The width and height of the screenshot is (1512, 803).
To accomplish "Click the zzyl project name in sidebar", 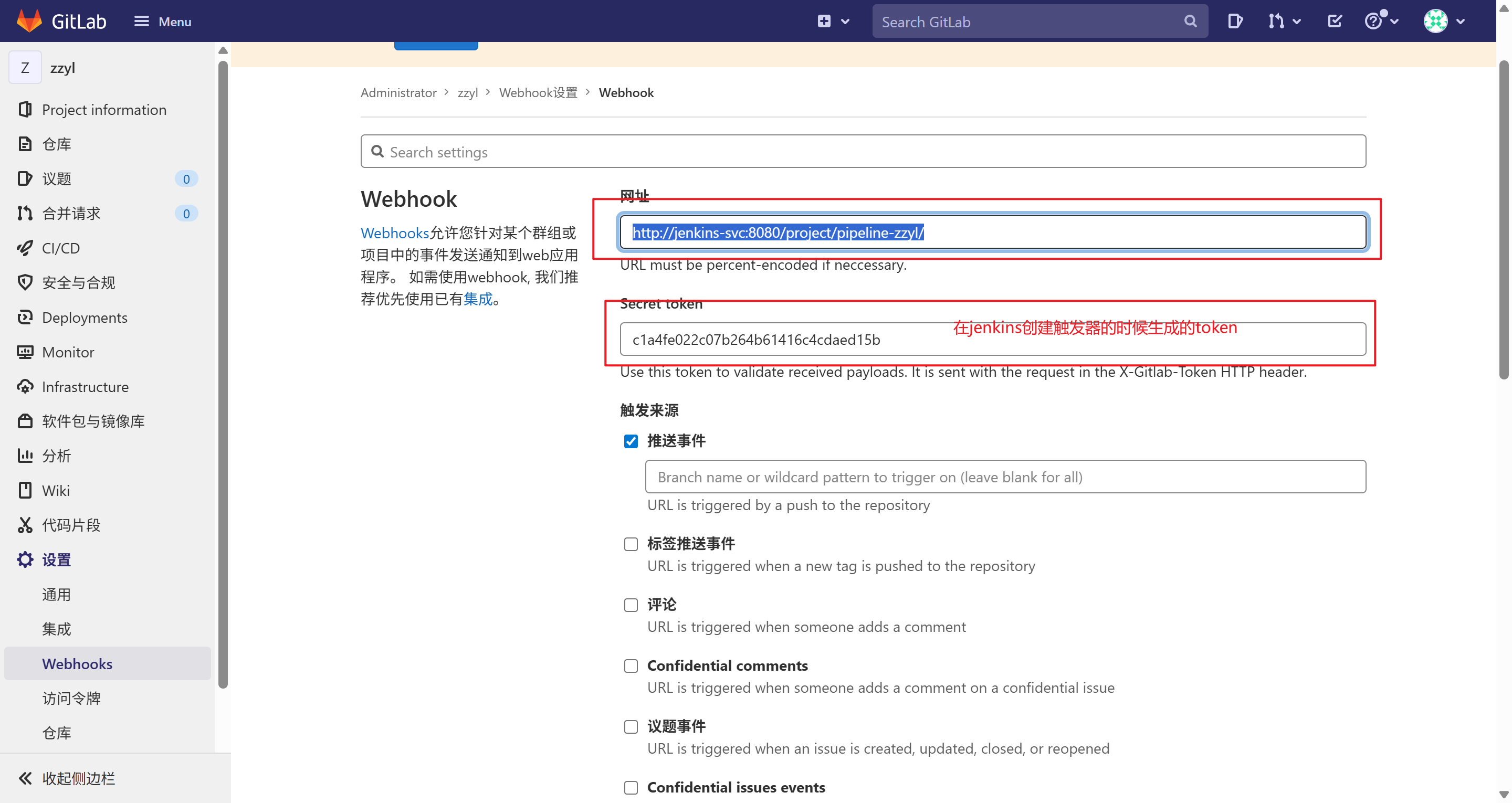I will tap(63, 68).
